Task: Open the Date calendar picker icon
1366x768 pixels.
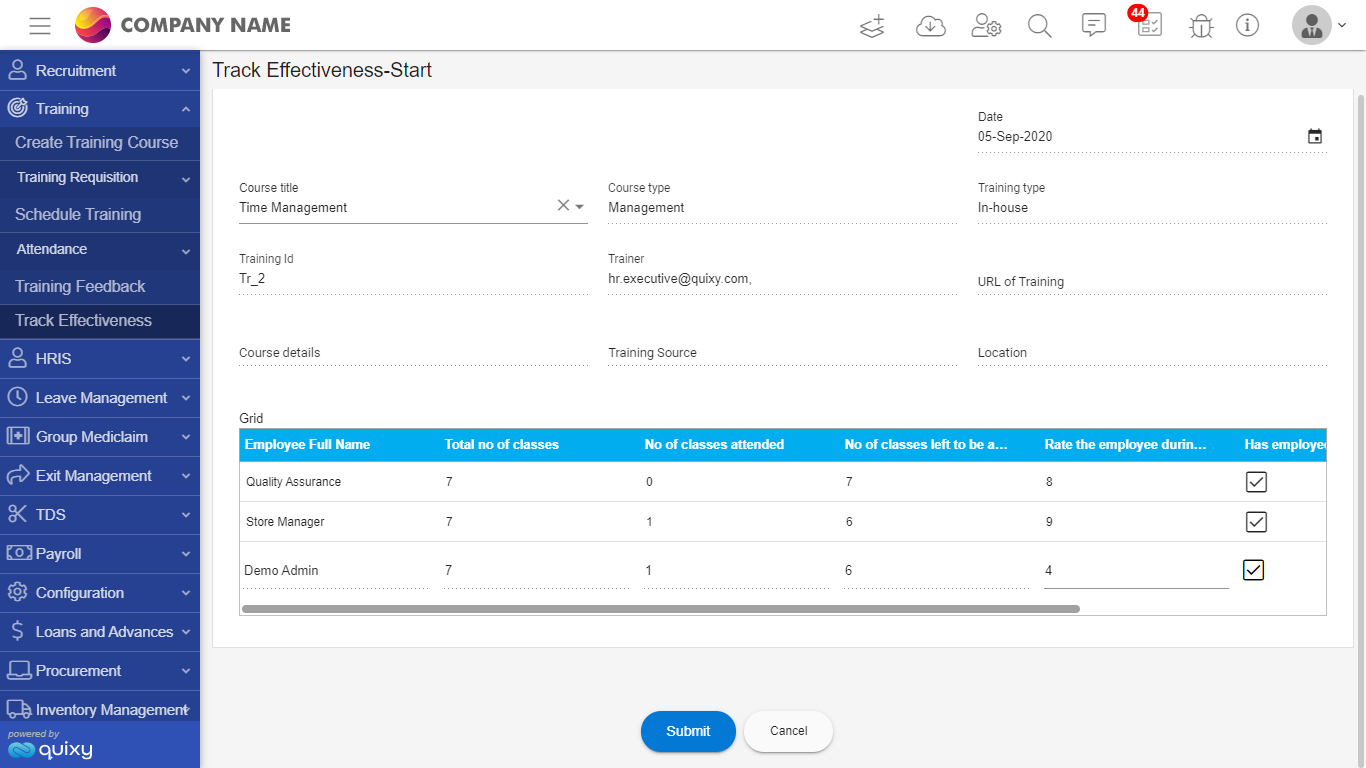Action: pos(1315,137)
